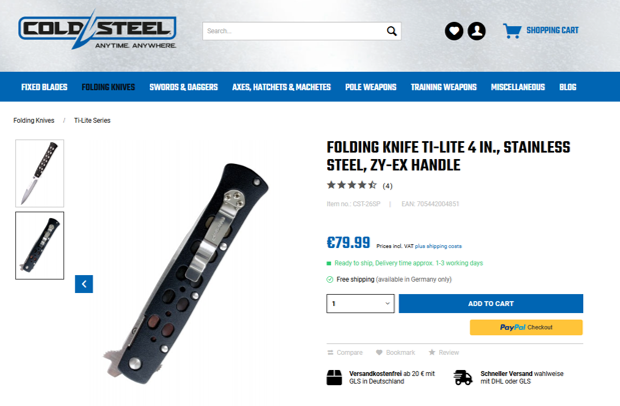This screenshot has width=620, height=406.
Task: Click into the search field
Action: (x=295, y=31)
